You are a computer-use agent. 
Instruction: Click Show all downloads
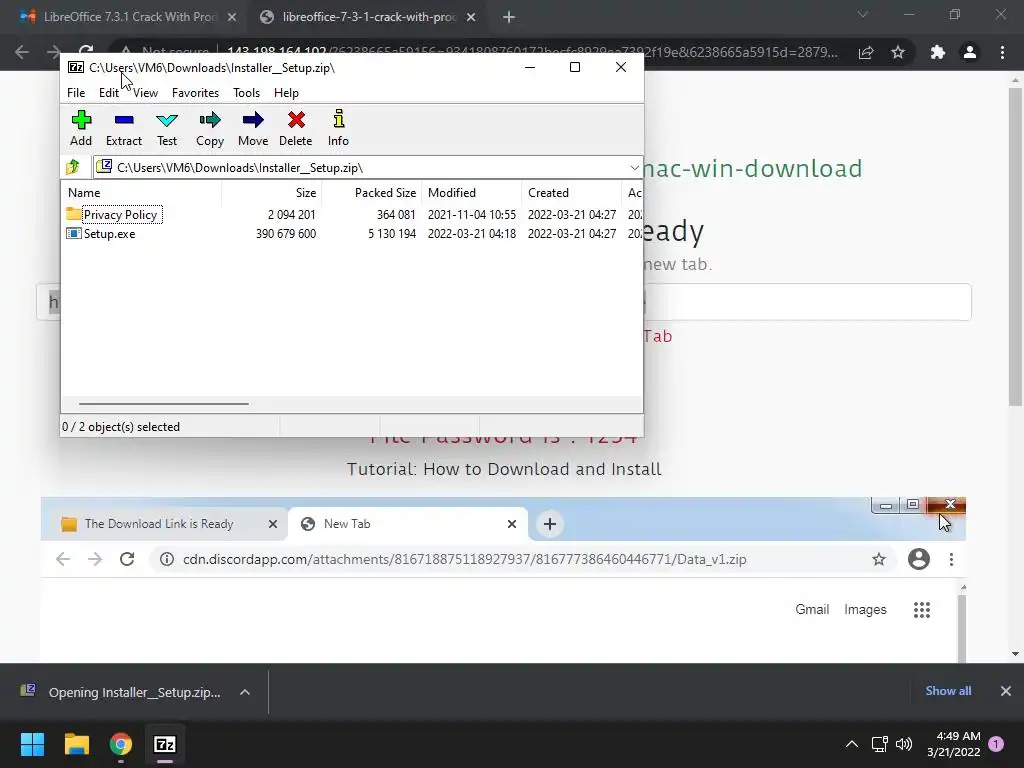tap(948, 691)
